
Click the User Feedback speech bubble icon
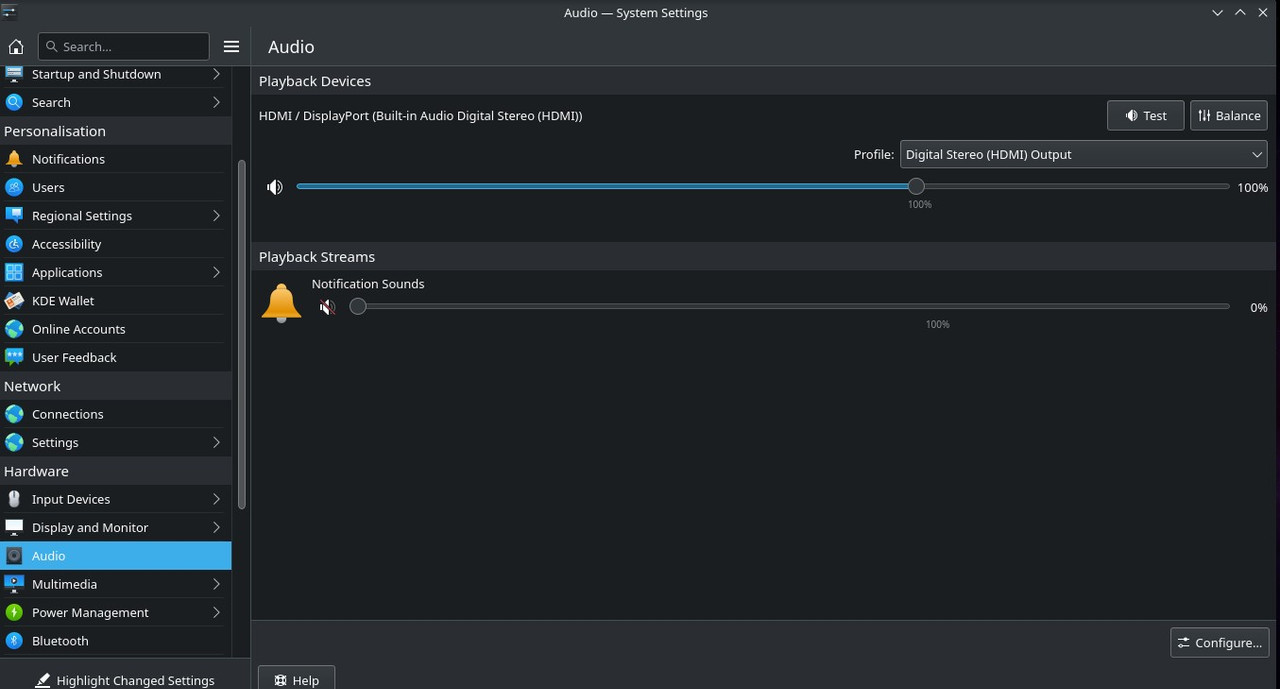coord(14,357)
